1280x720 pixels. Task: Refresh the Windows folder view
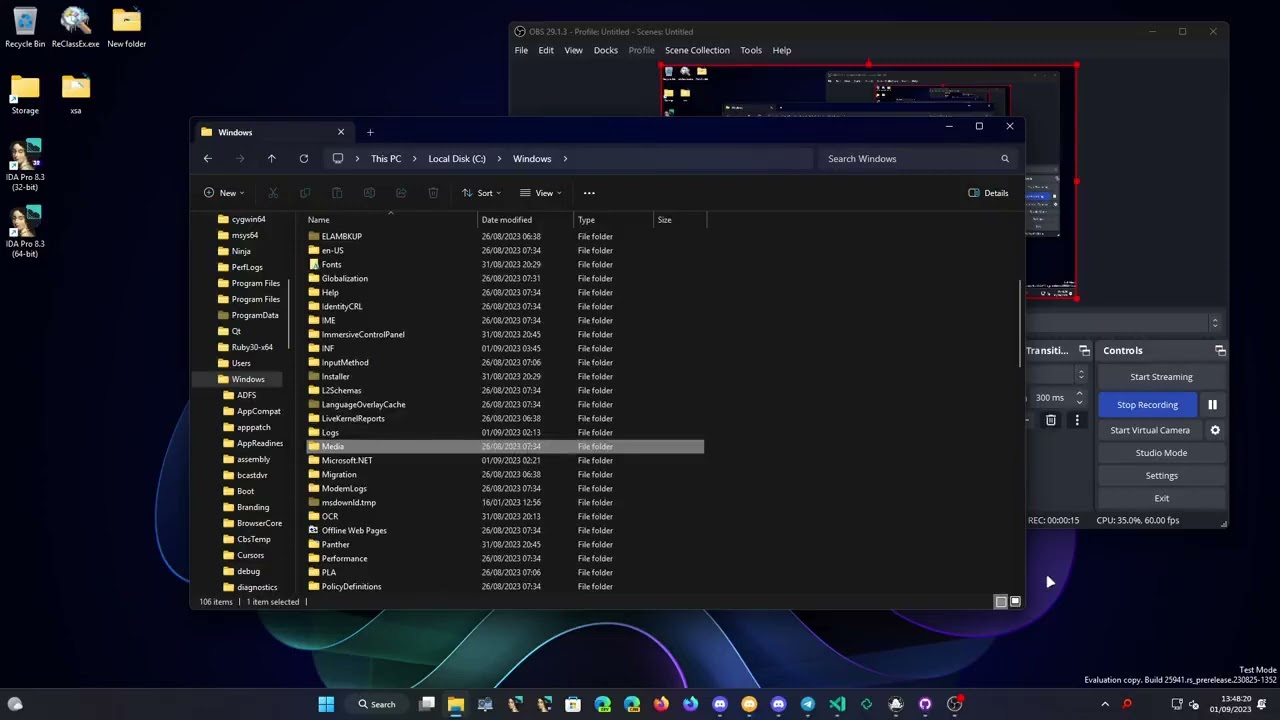pos(303,159)
